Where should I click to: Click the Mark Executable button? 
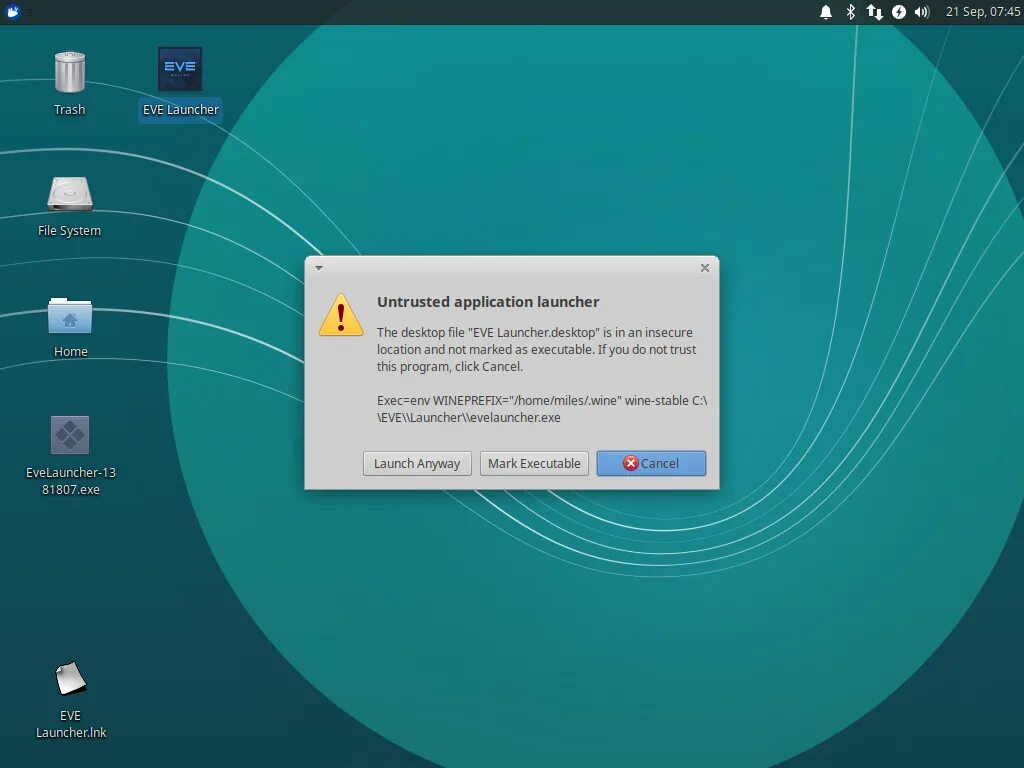click(534, 463)
